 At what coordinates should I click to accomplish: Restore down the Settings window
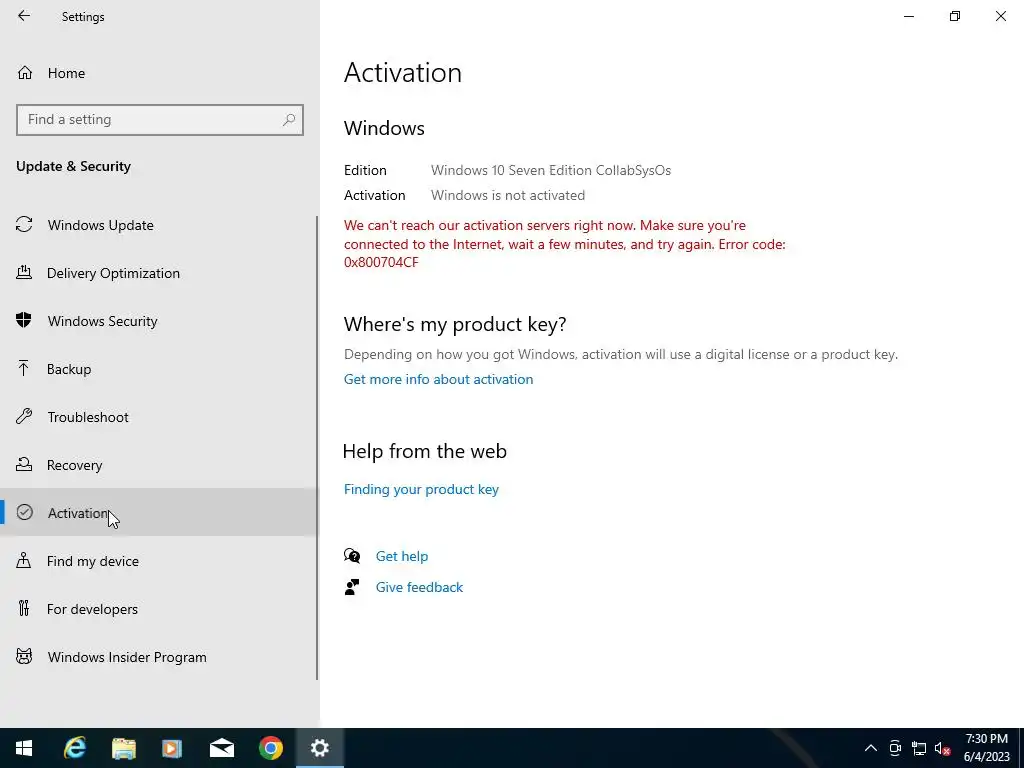pos(955,16)
